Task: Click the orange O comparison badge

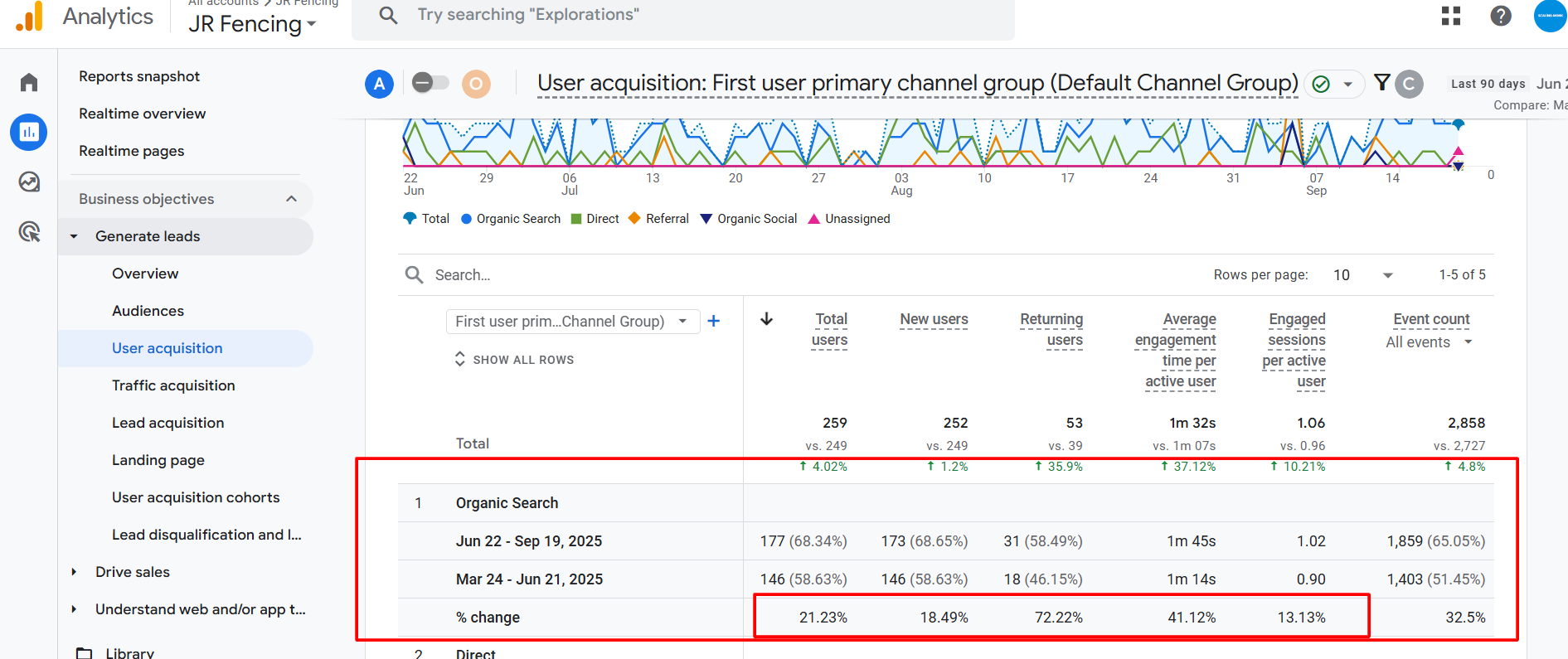Action: [476, 84]
